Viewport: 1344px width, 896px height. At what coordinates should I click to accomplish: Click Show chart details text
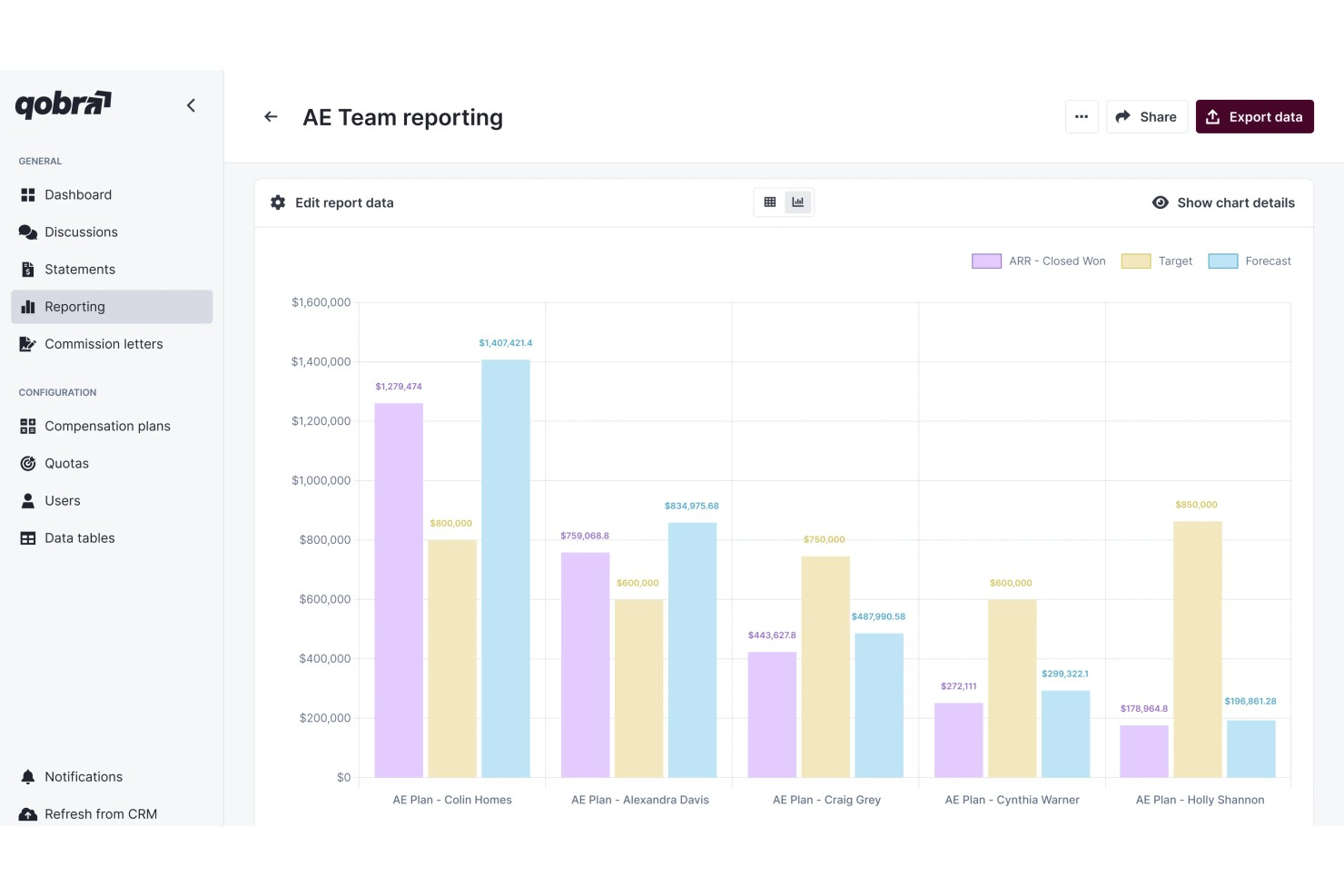[1236, 203]
